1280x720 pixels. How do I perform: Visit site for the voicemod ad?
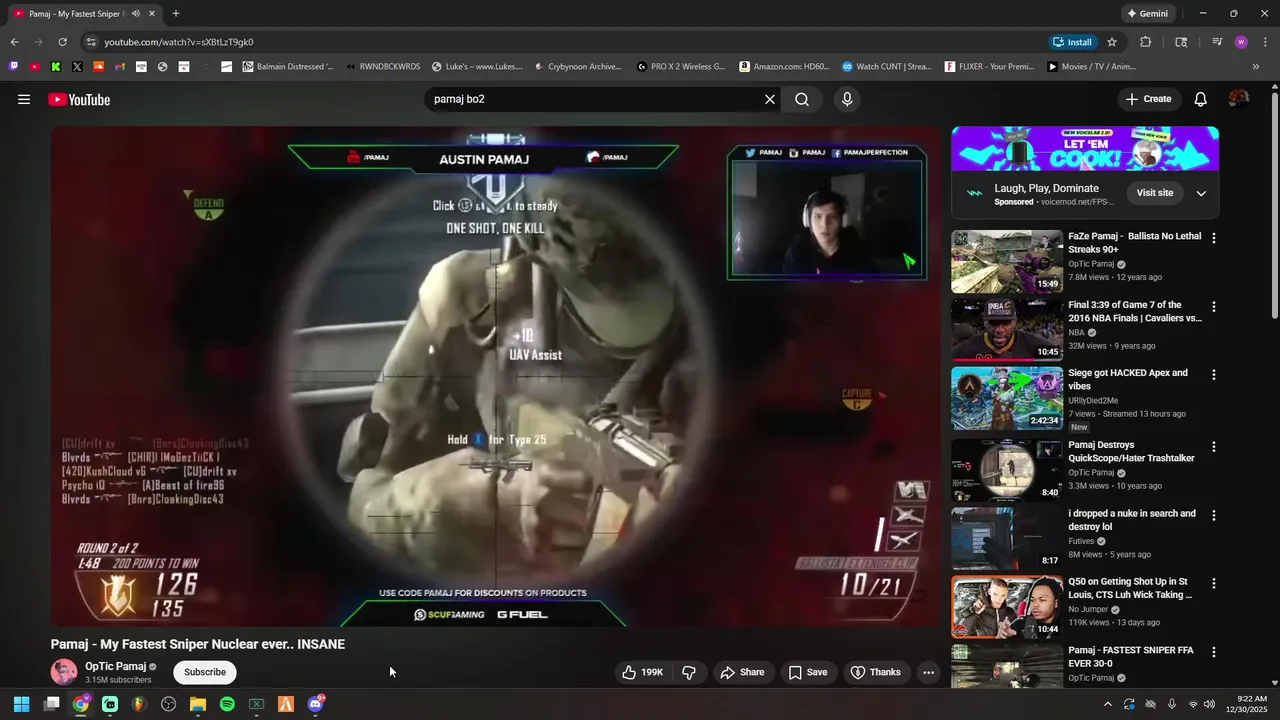(1155, 193)
